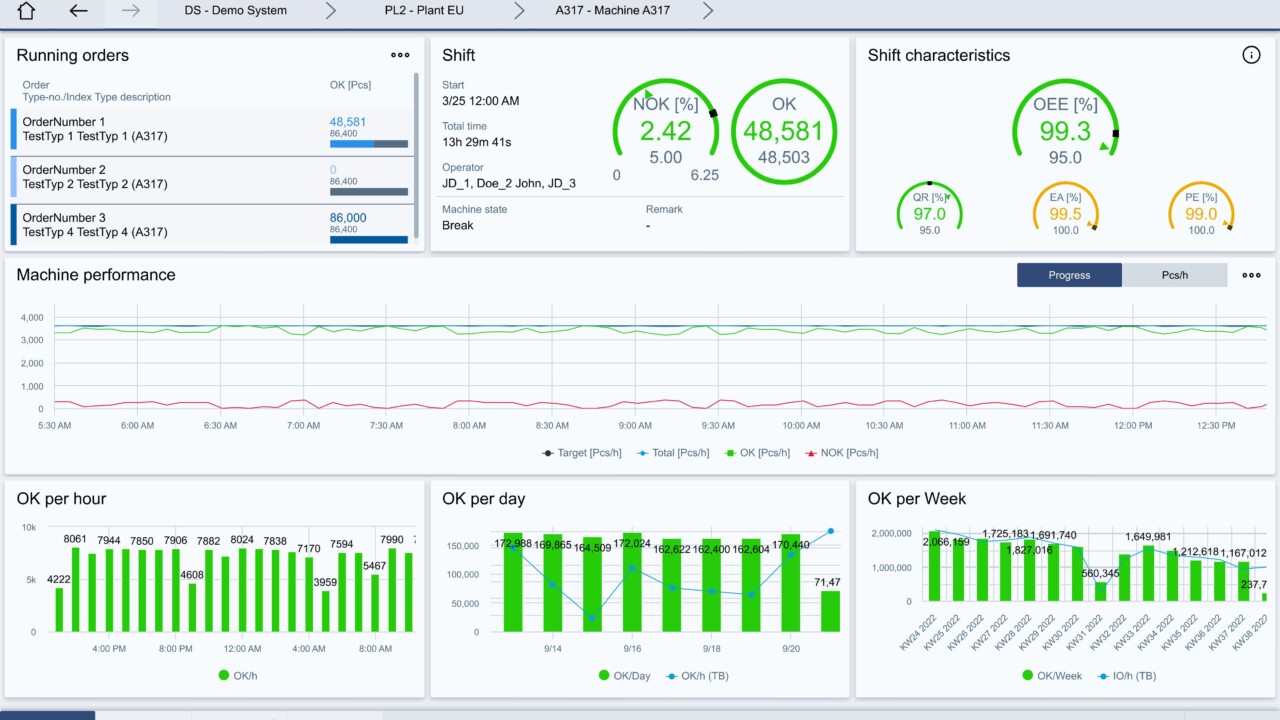This screenshot has width=1280, height=720.
Task: Open OrderNumber 3 row
Action: (x=212, y=225)
